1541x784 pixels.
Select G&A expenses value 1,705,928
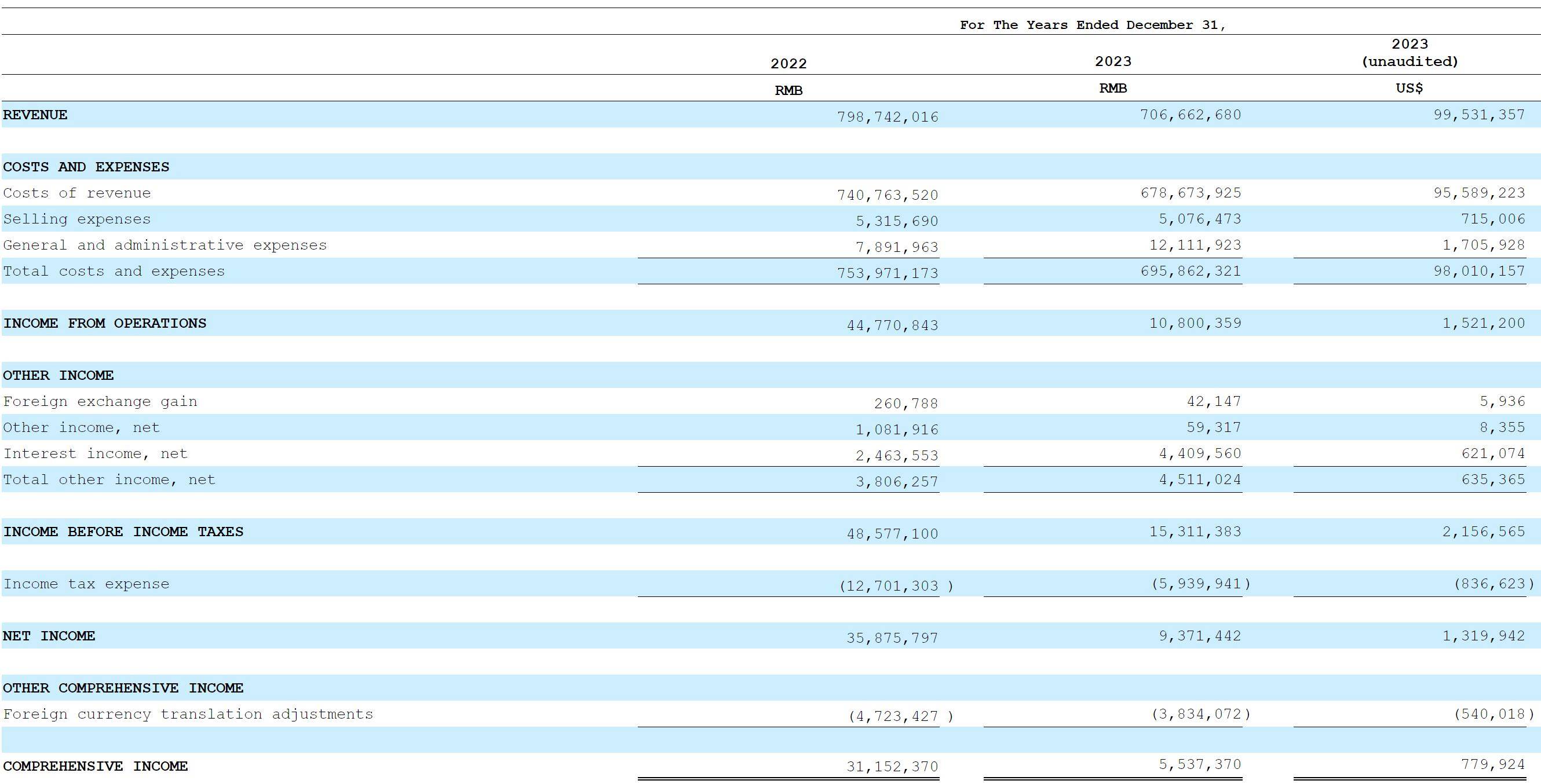coord(1484,245)
